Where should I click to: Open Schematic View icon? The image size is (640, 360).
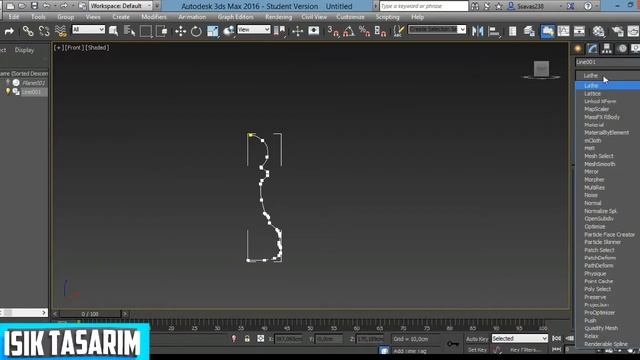point(579,31)
